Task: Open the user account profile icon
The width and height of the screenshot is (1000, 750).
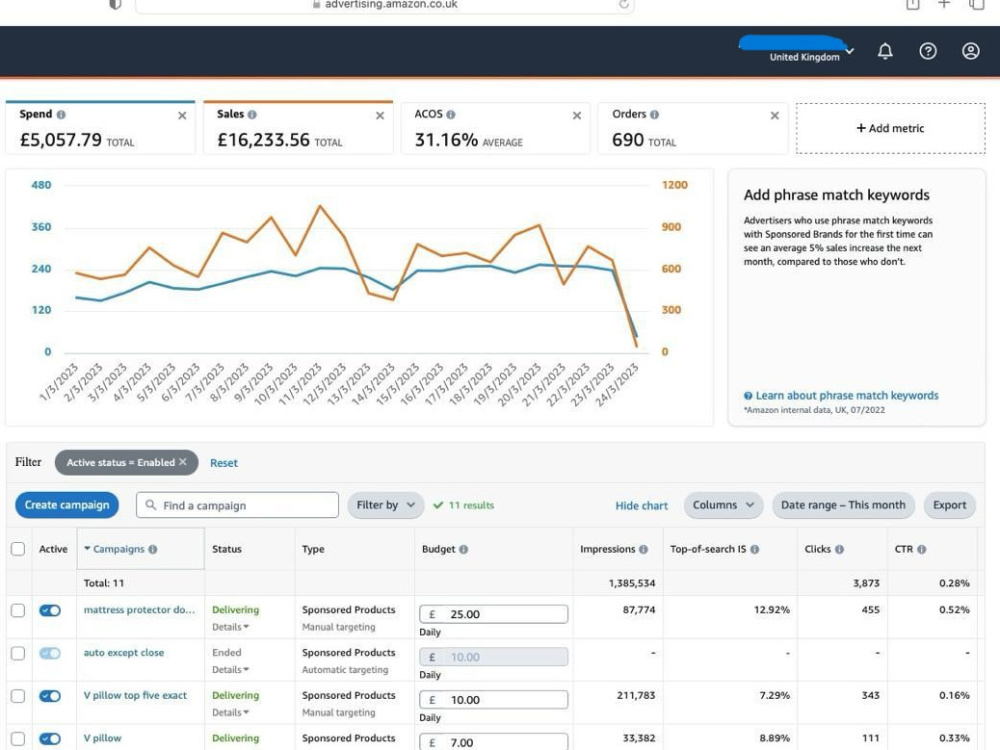Action: [971, 51]
